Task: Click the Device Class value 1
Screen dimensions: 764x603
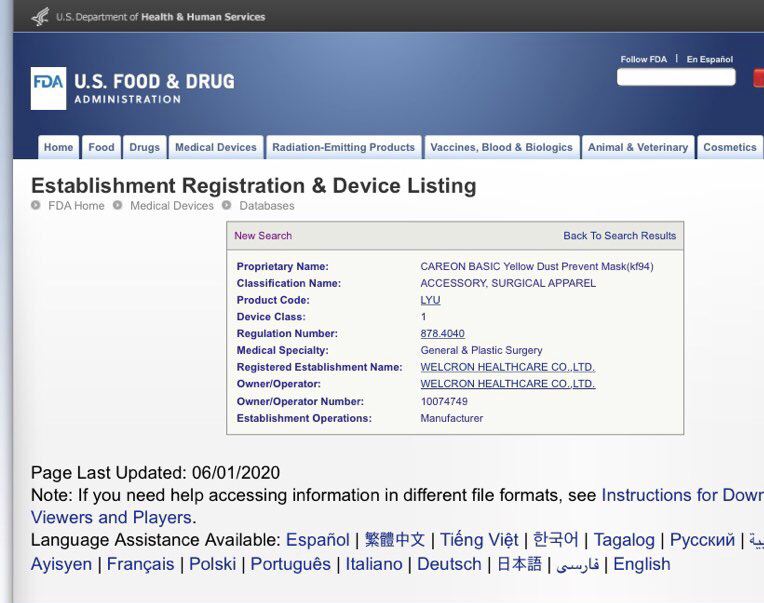Action: pos(423,317)
